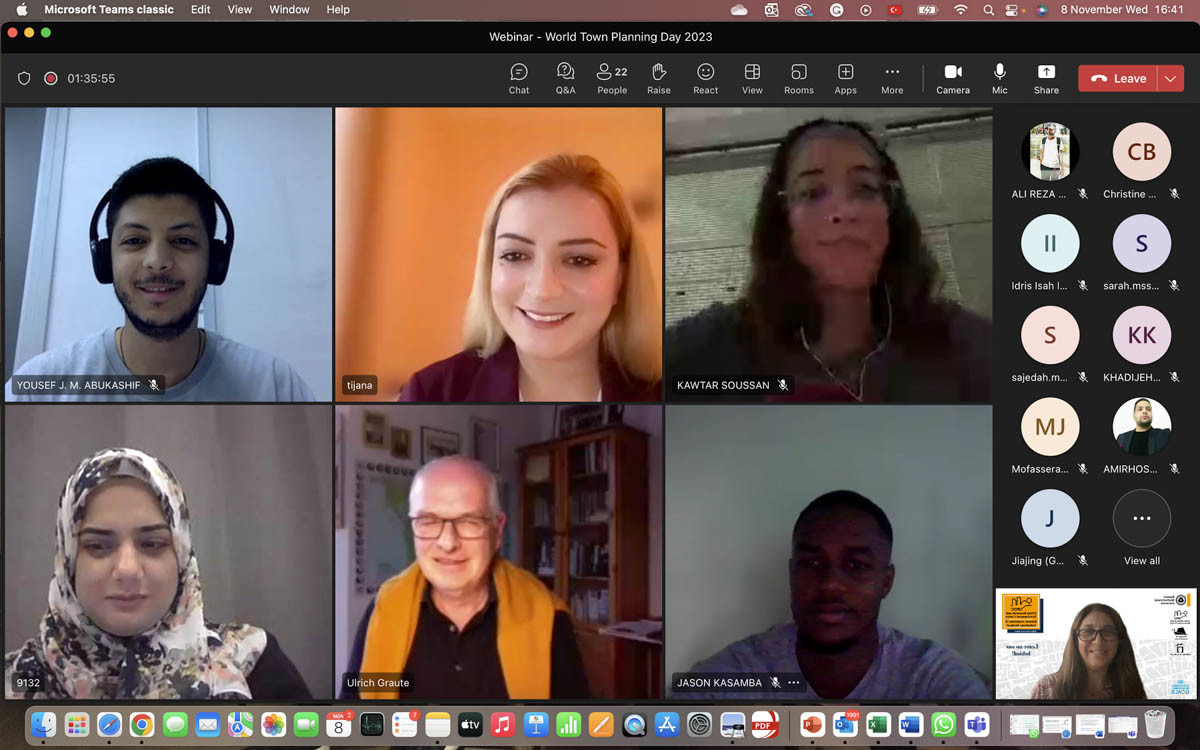Raise your hand in the meeting

tap(659, 78)
